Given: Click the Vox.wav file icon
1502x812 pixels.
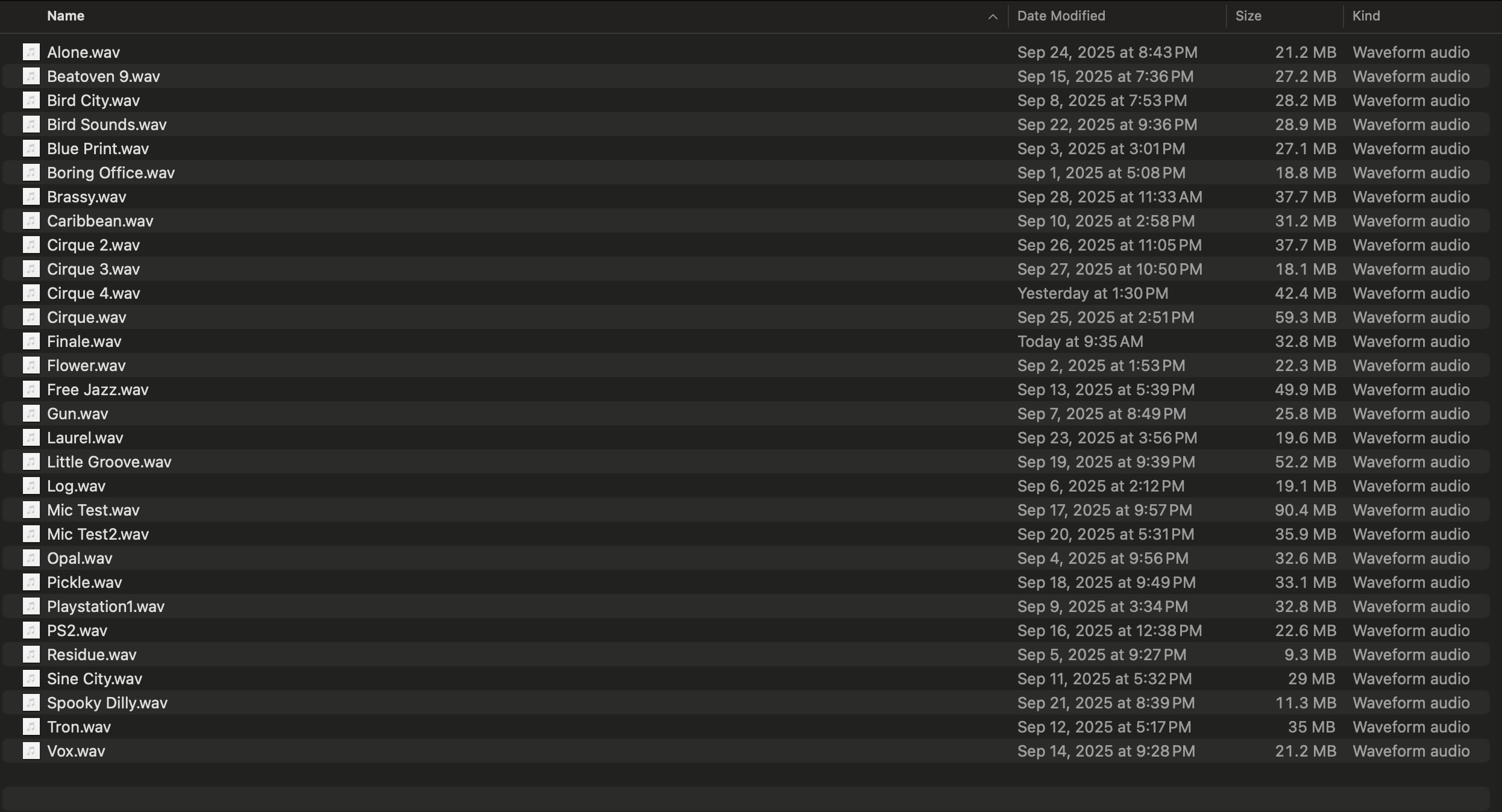Looking at the screenshot, I should point(31,751).
